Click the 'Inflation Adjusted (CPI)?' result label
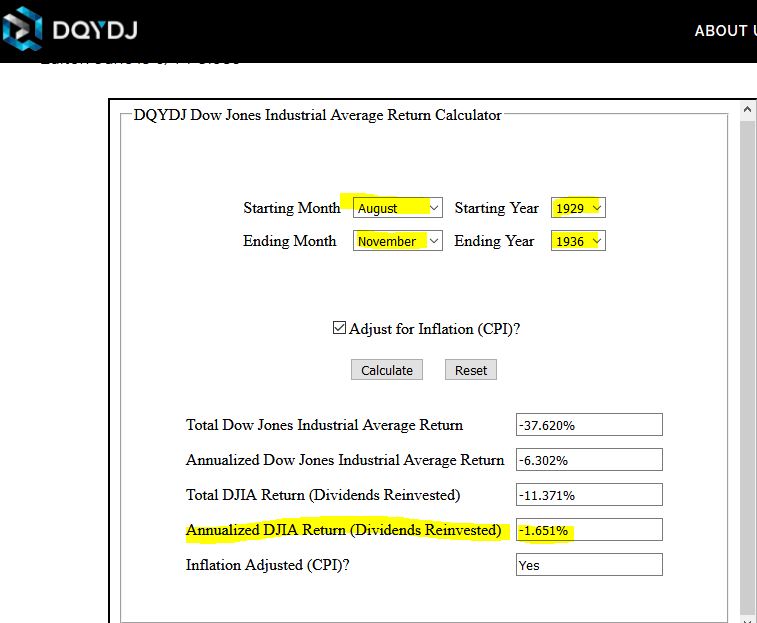The width and height of the screenshot is (757, 623). (268, 565)
